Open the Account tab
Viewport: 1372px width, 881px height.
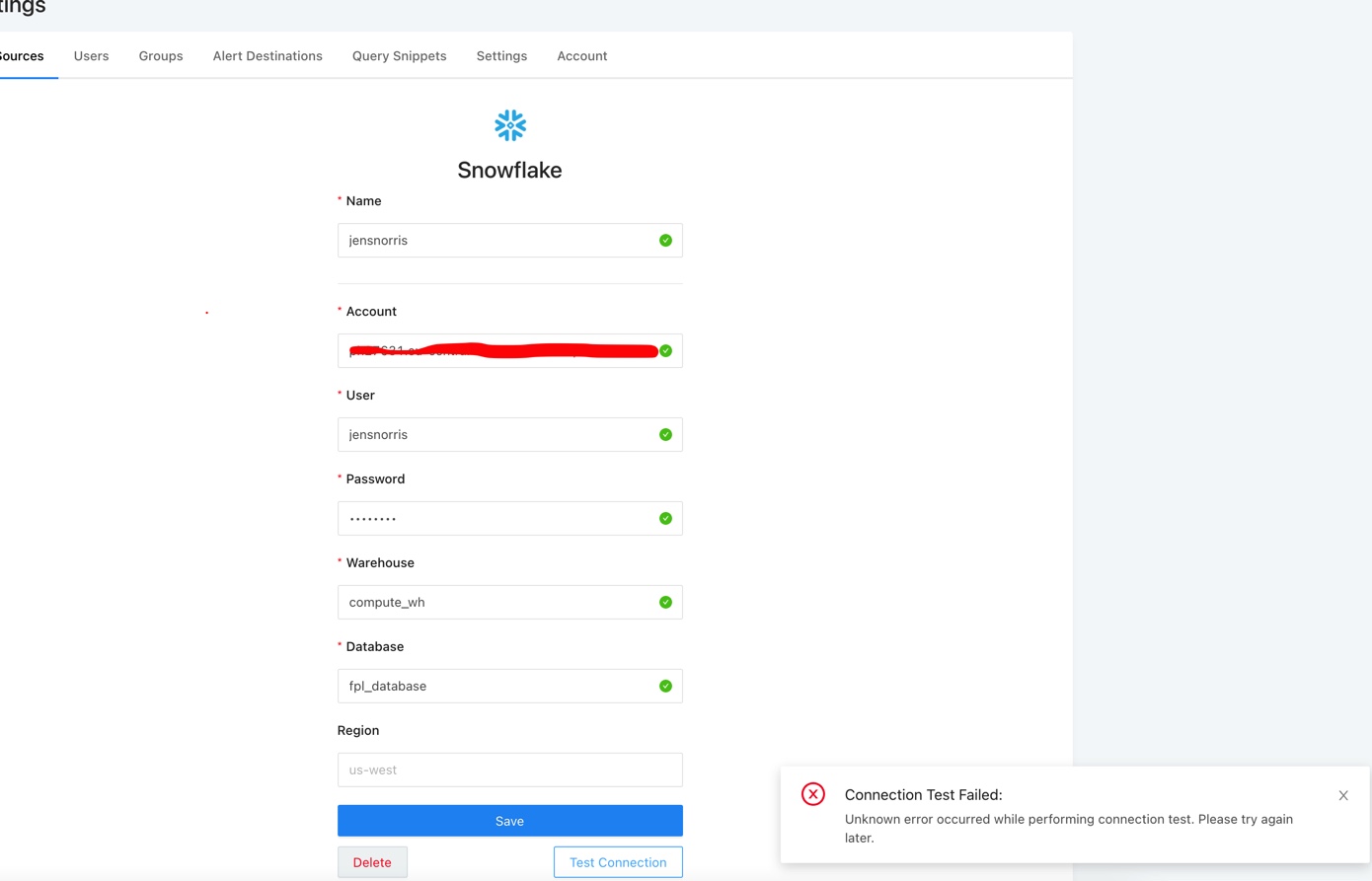pos(582,56)
